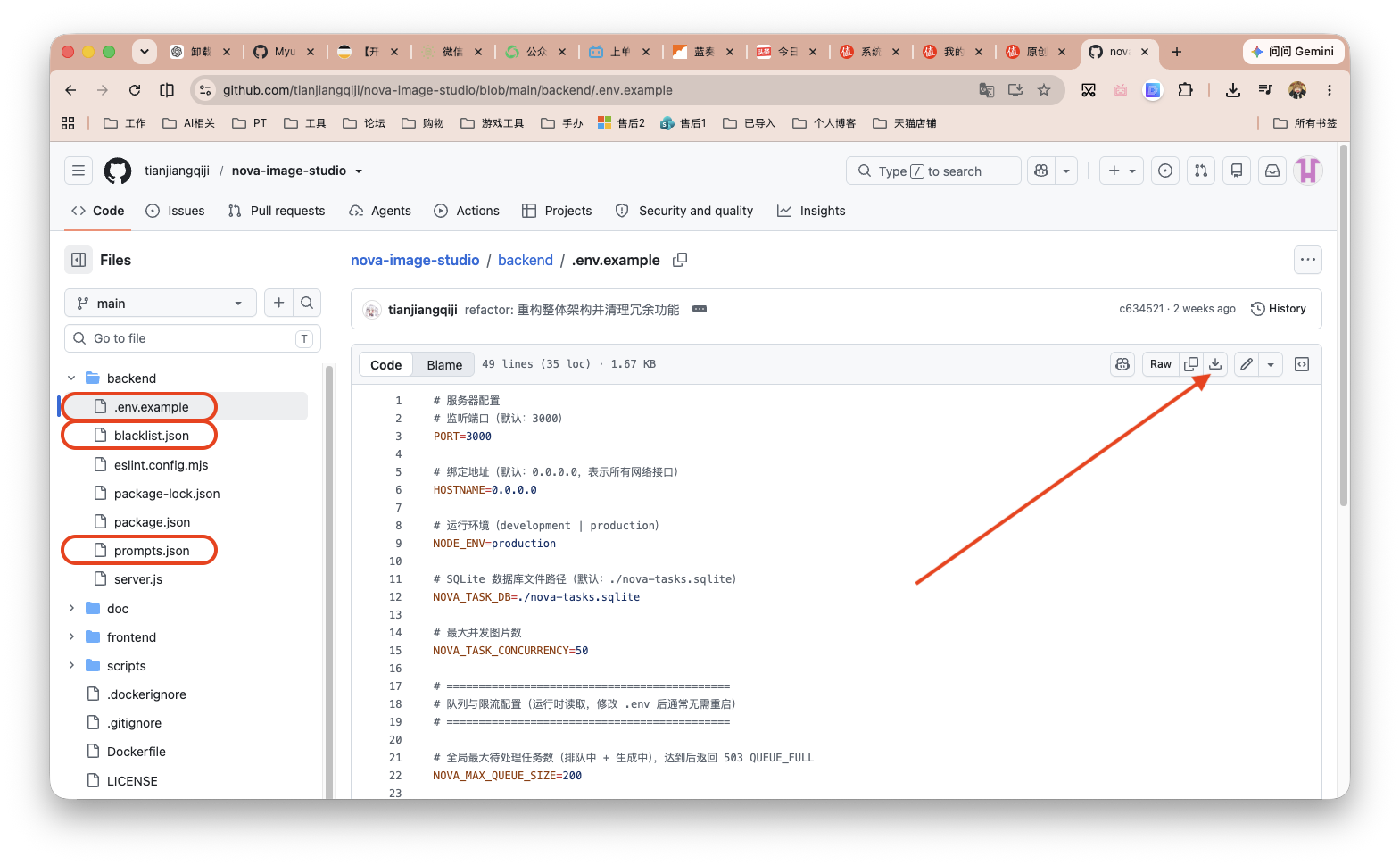Open Copilot icon in file toolbar
This screenshot has width=1400, height=865.
[x=1122, y=364]
